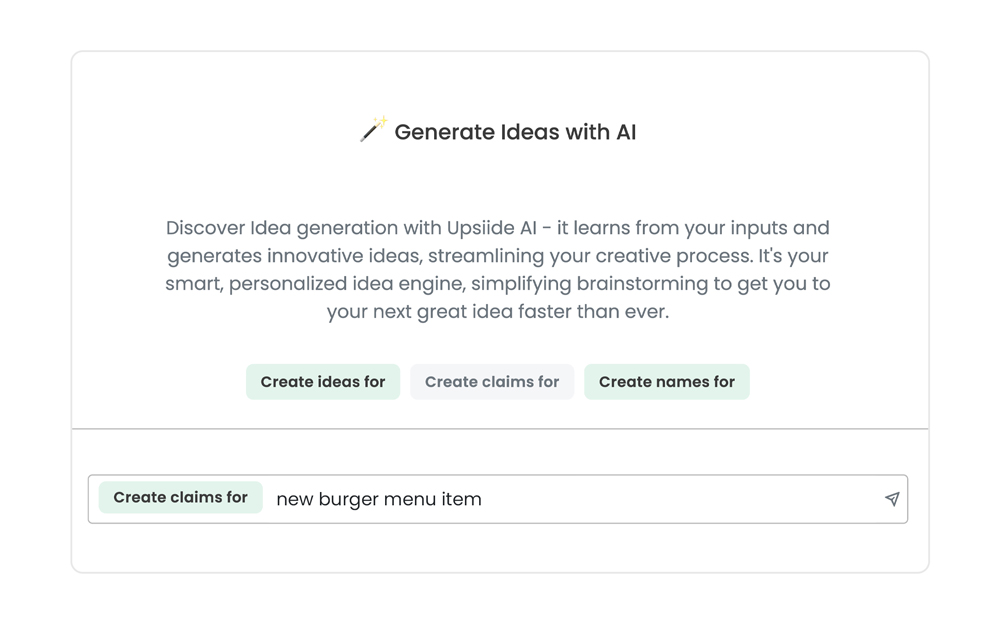
Task: Click the last line "your next great idea faster than ever."
Action: pyautogui.click(x=498, y=312)
